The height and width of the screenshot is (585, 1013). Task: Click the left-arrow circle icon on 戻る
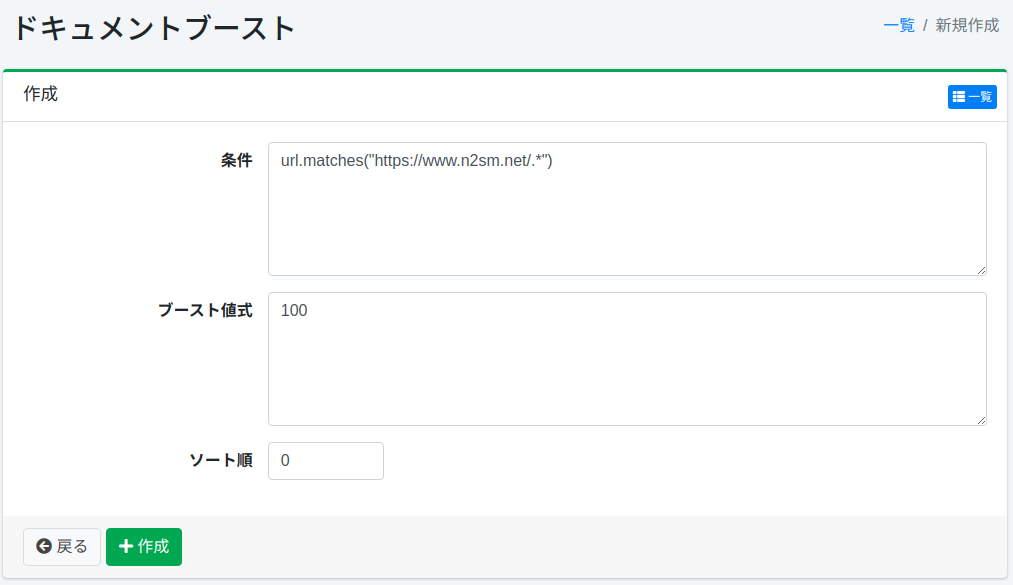point(43,546)
